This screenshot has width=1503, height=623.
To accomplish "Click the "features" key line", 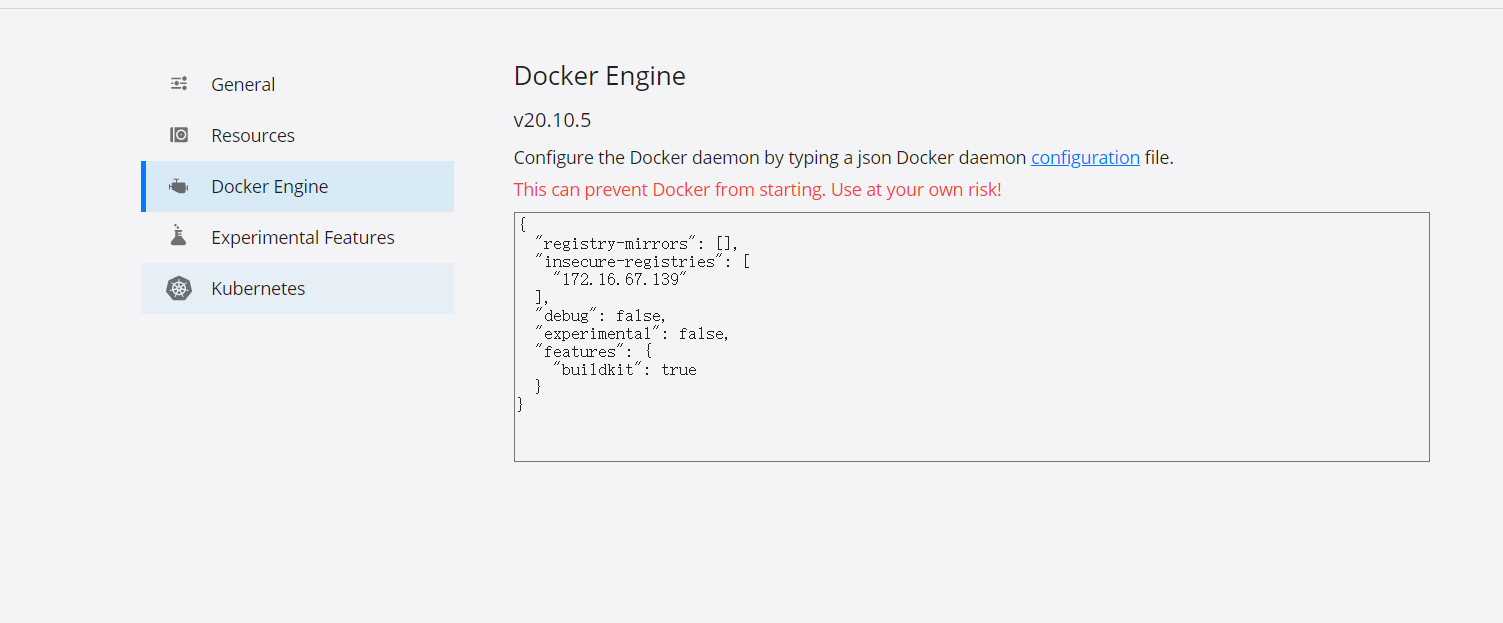I will (594, 351).
